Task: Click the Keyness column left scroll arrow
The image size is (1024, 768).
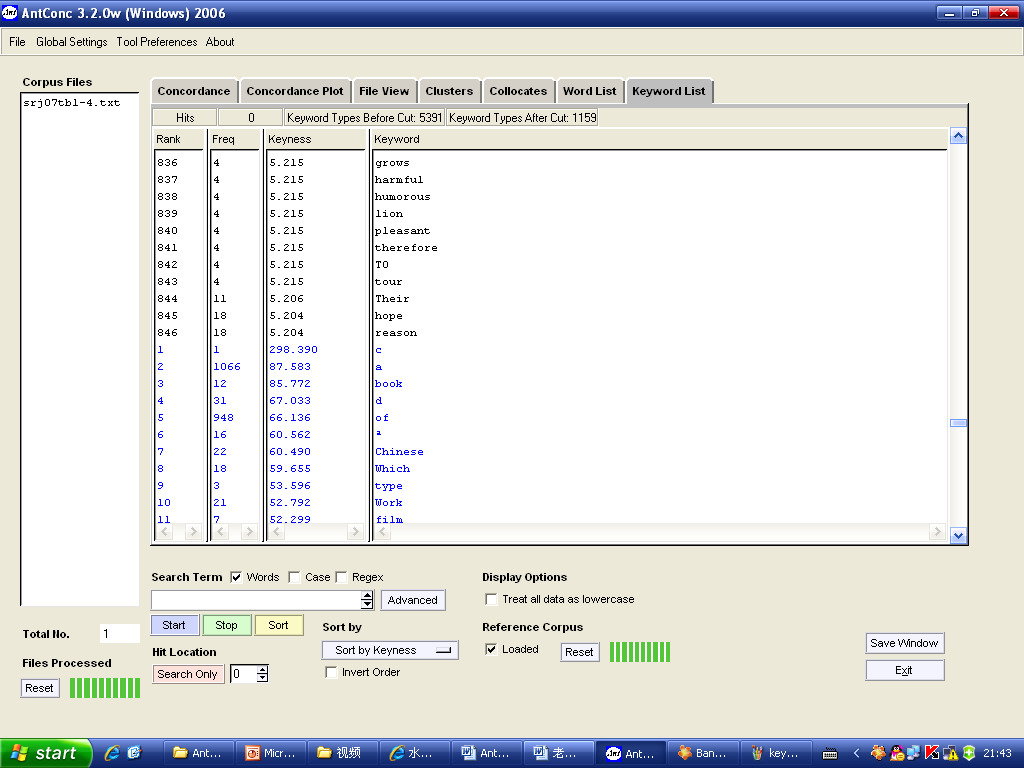Action: coord(276,532)
